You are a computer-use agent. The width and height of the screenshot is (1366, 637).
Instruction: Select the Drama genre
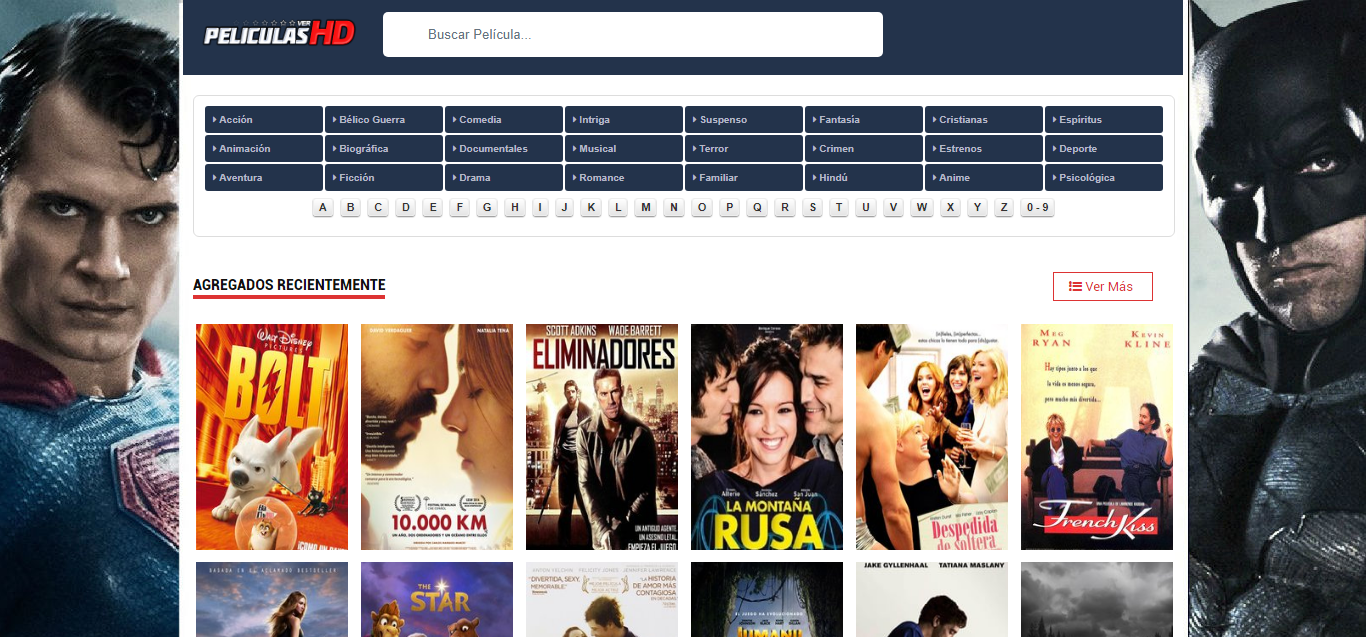point(504,178)
